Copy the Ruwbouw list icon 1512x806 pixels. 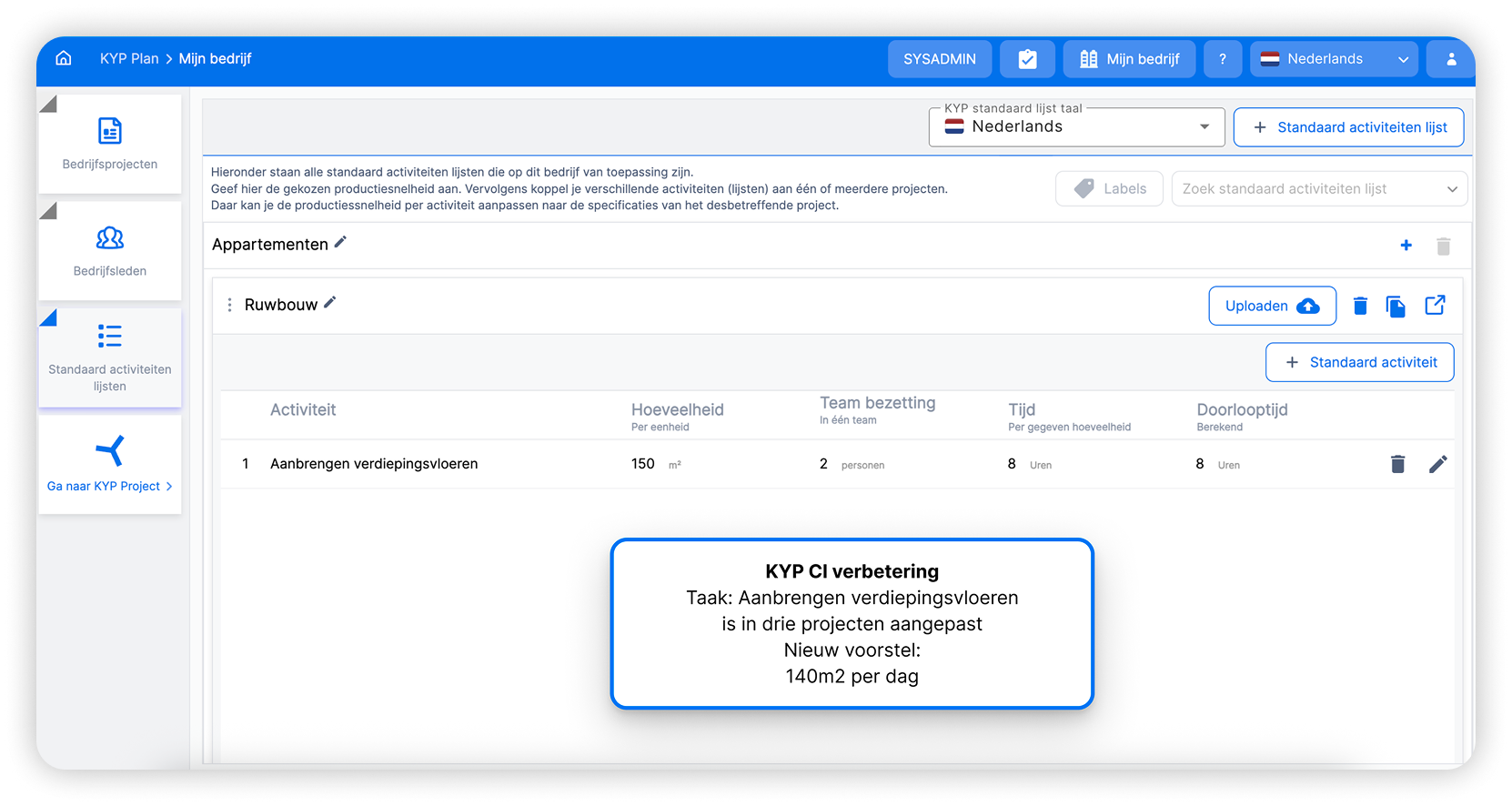tap(1396, 307)
